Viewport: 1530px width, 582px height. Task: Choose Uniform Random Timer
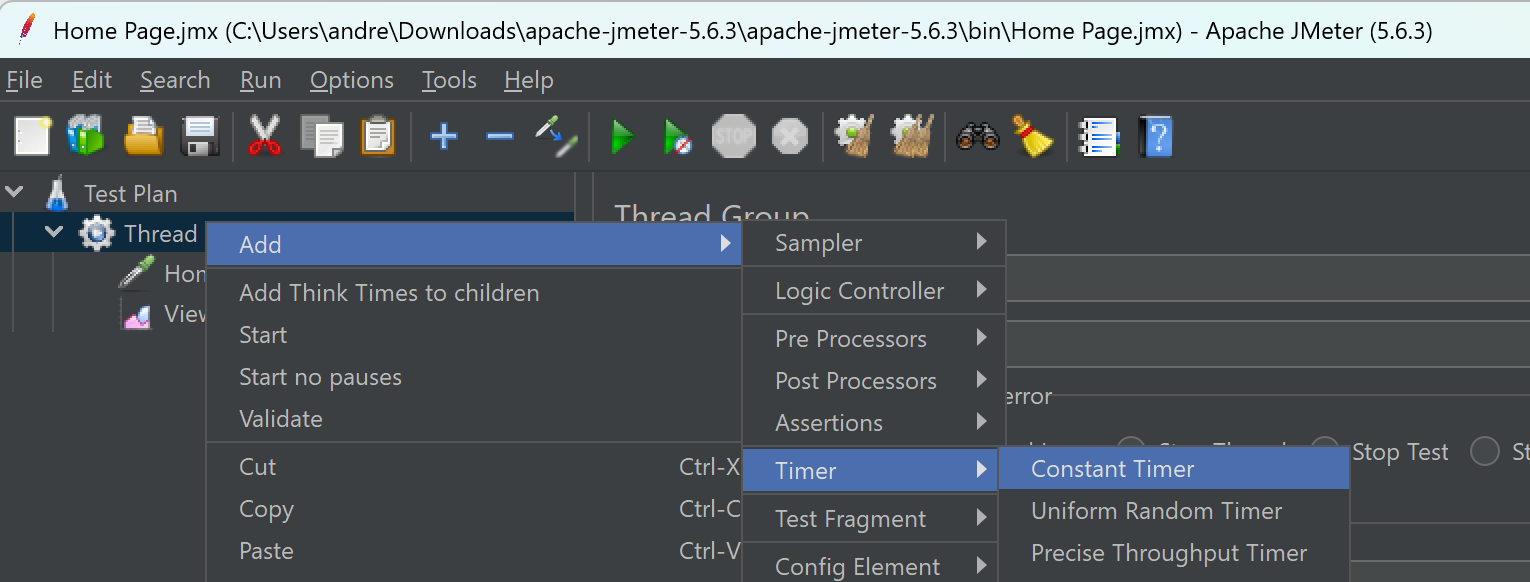(1174, 510)
